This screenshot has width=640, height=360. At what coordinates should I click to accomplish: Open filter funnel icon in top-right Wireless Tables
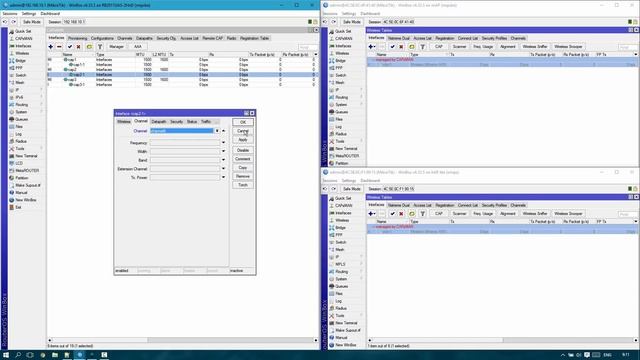pos(422,47)
